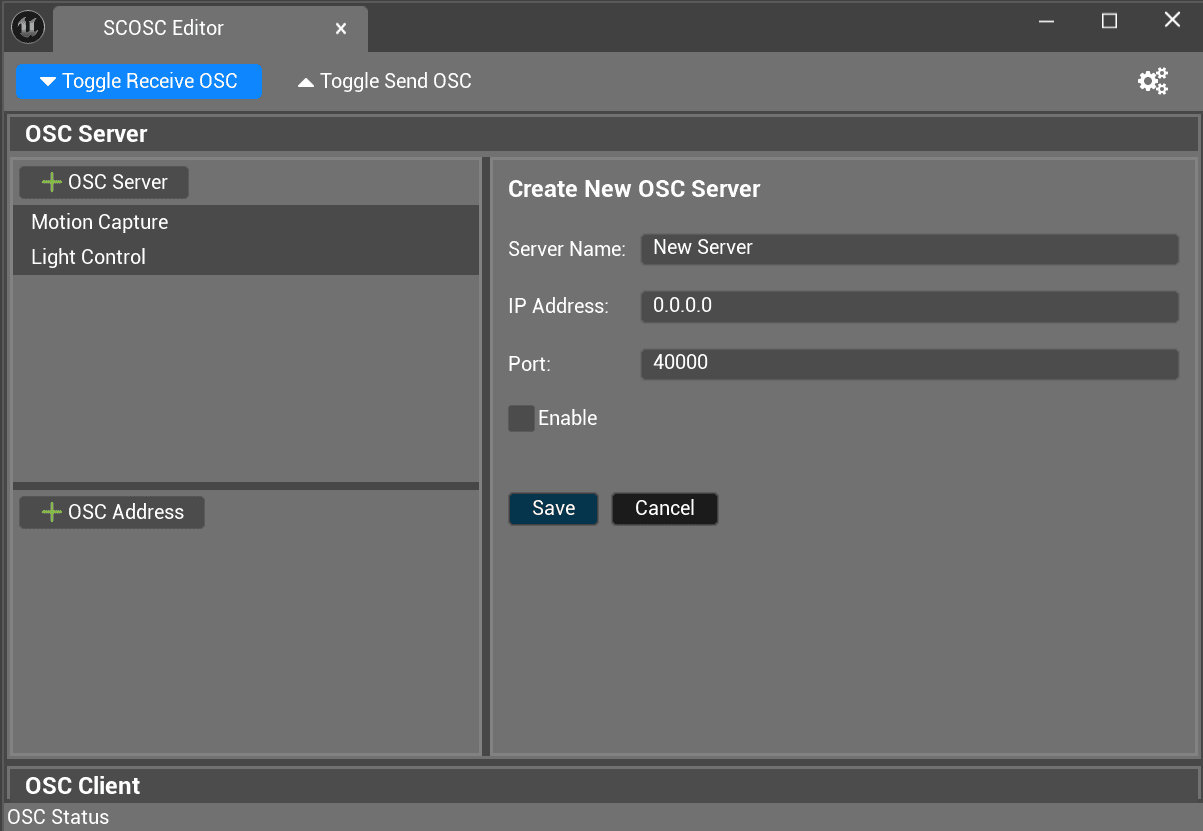Maximize the editor window
The height and width of the screenshot is (831, 1203).
[x=1109, y=21]
